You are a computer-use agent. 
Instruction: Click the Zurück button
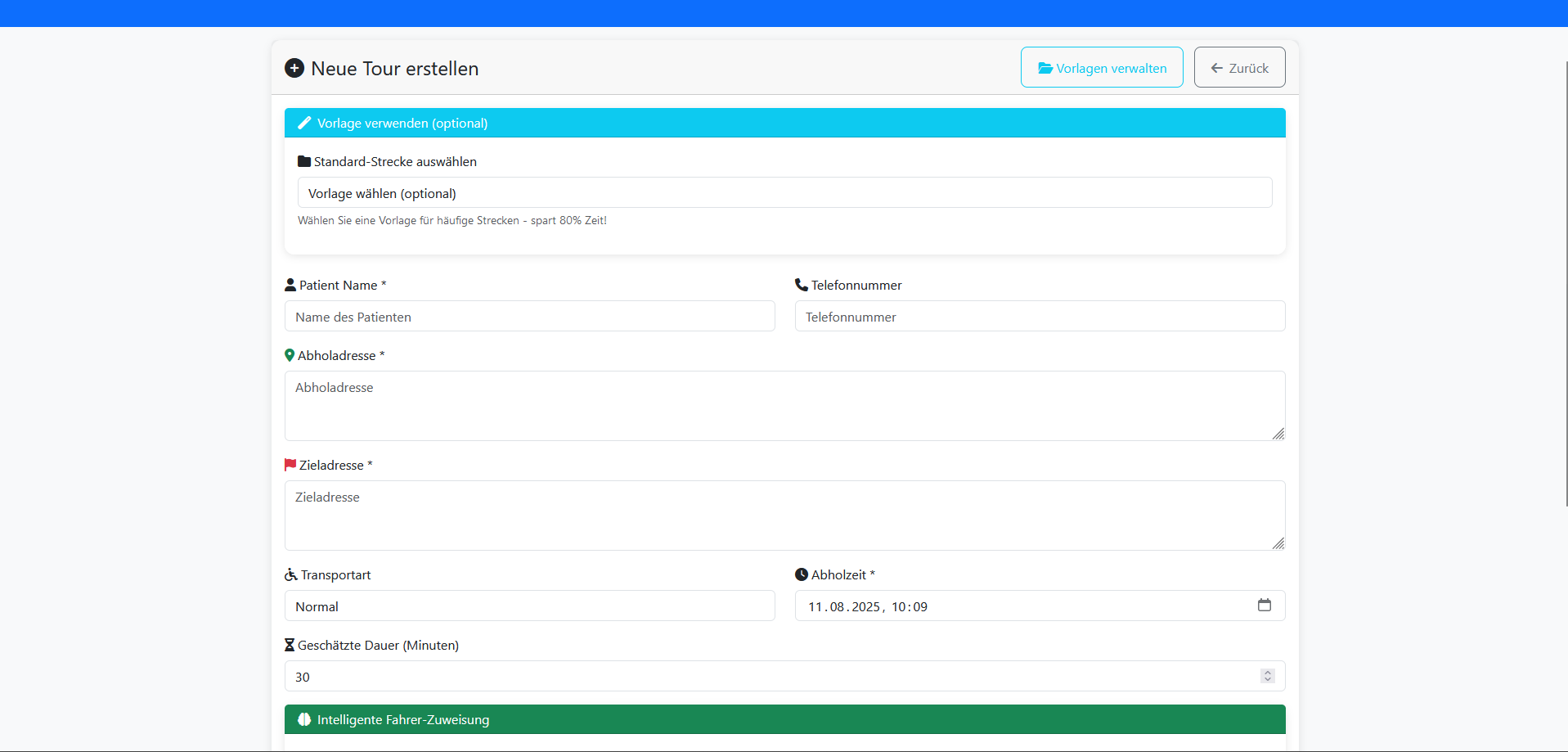(1238, 67)
